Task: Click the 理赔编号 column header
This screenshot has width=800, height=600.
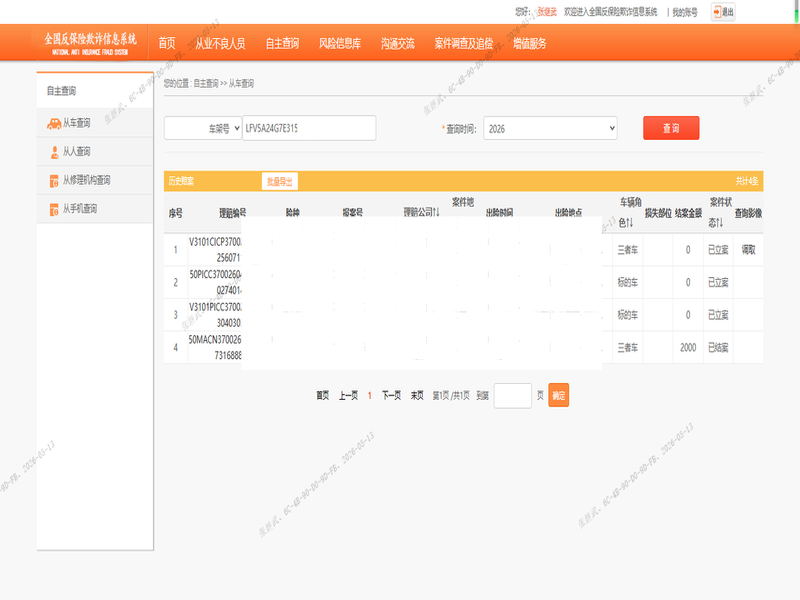Action: click(233, 213)
